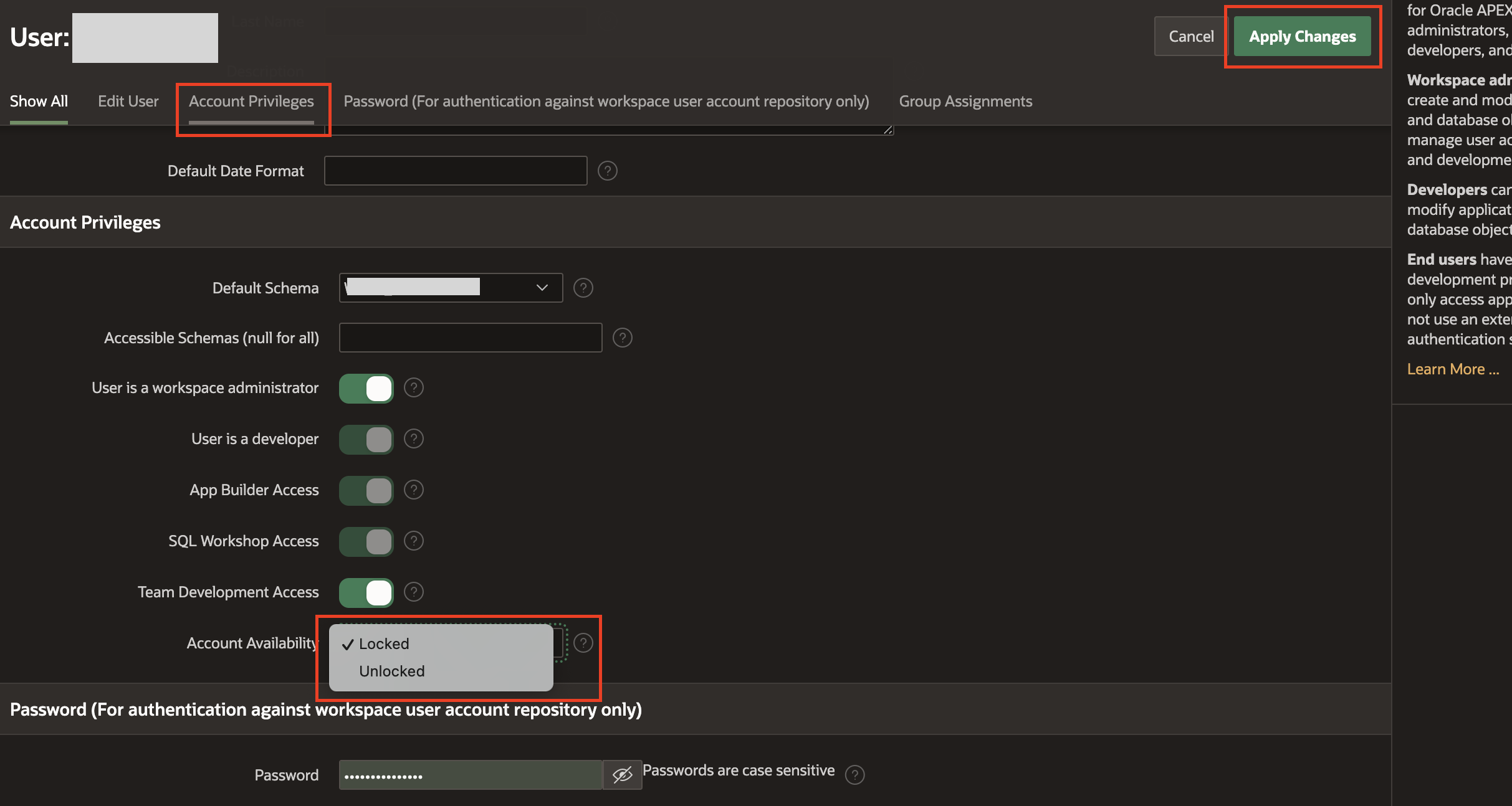Toggle Team Development Access switch
Screen dimensions: 1512x806
(366, 592)
